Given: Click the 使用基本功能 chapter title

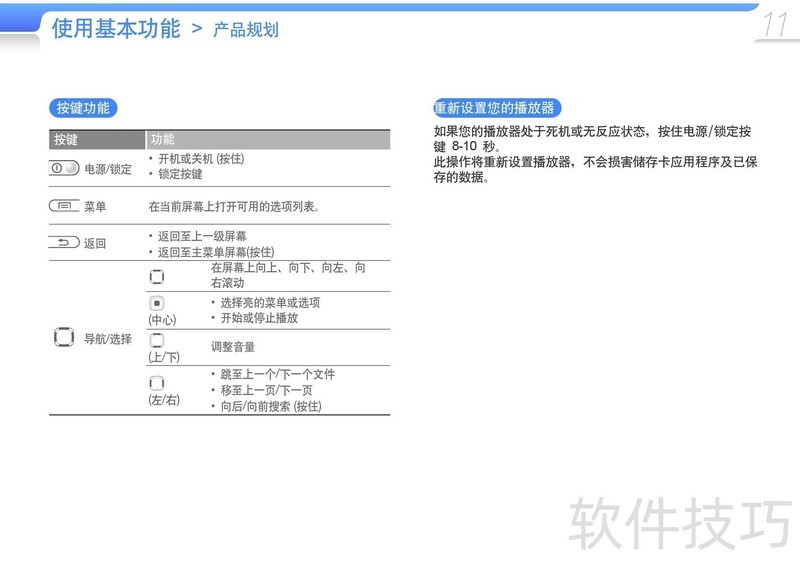Looking at the screenshot, I should [115, 28].
